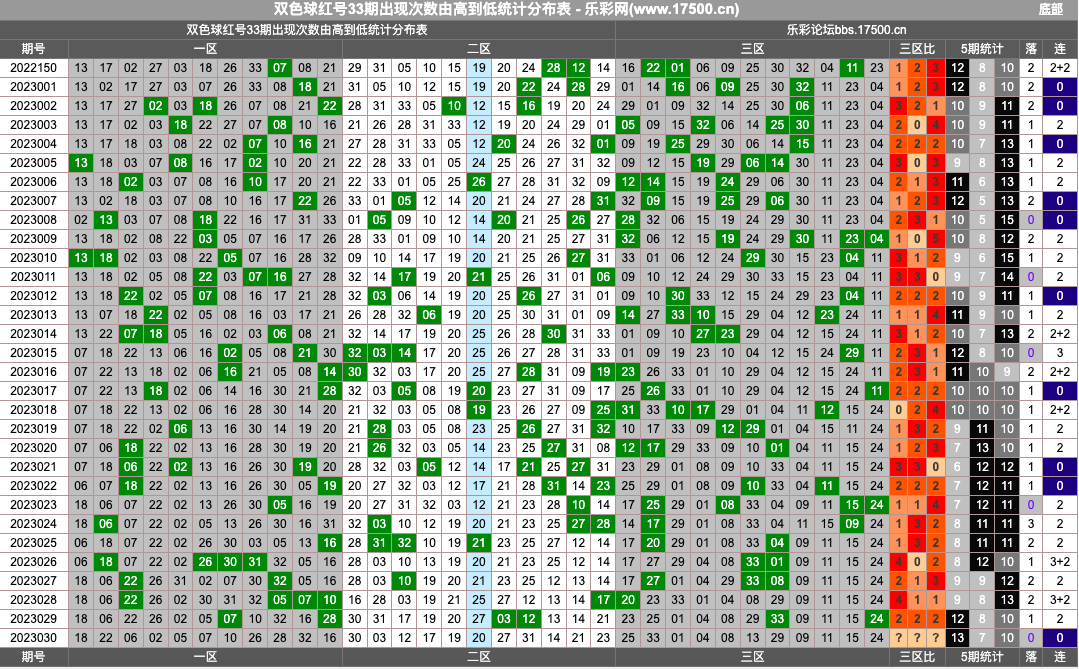Screen dimensions: 1079x669
Task: Click green 05 cell in row 2023003
Action: point(628,125)
